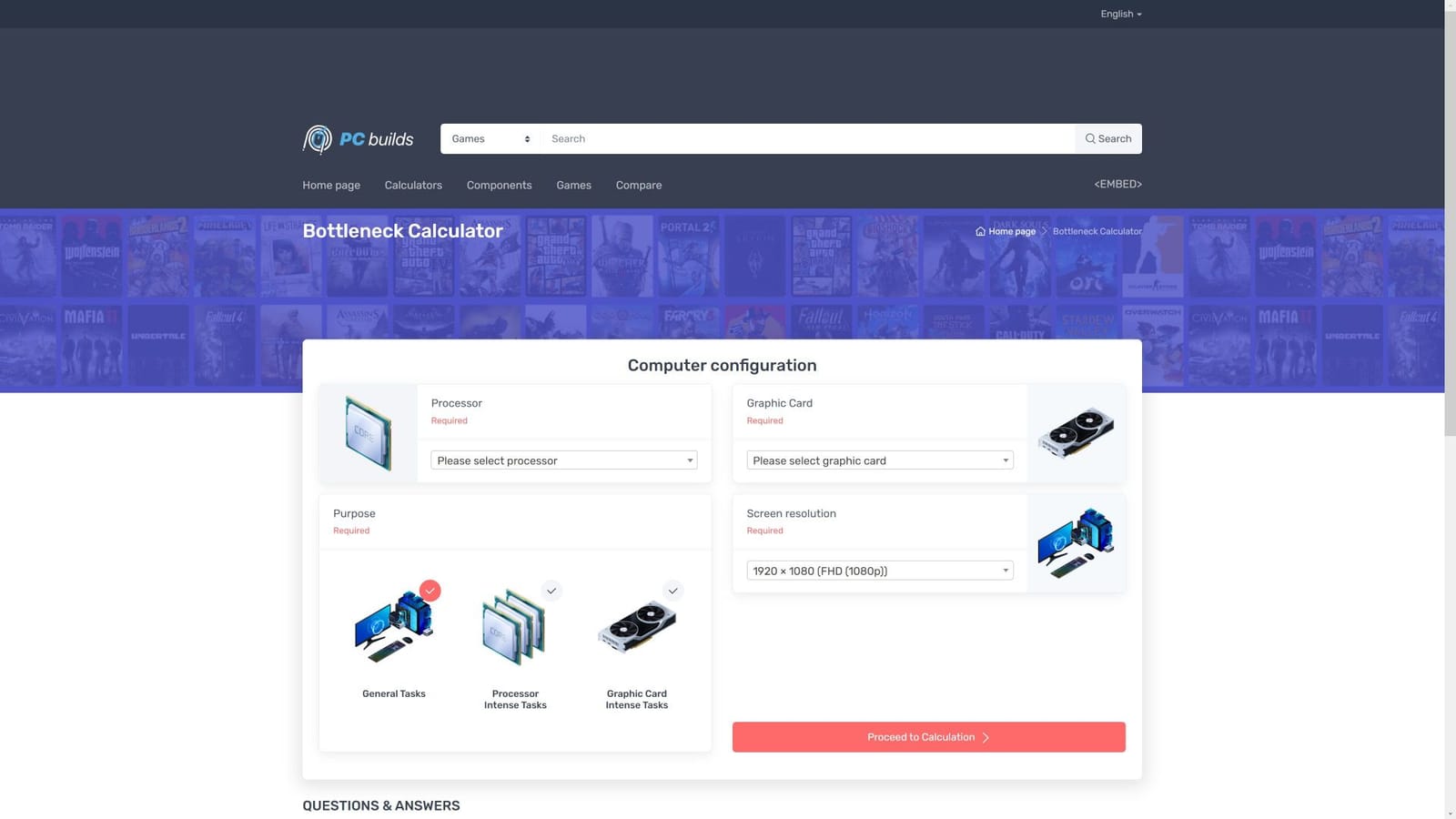Click the processor chip image
Screen dimensions: 1456x819
368,433
